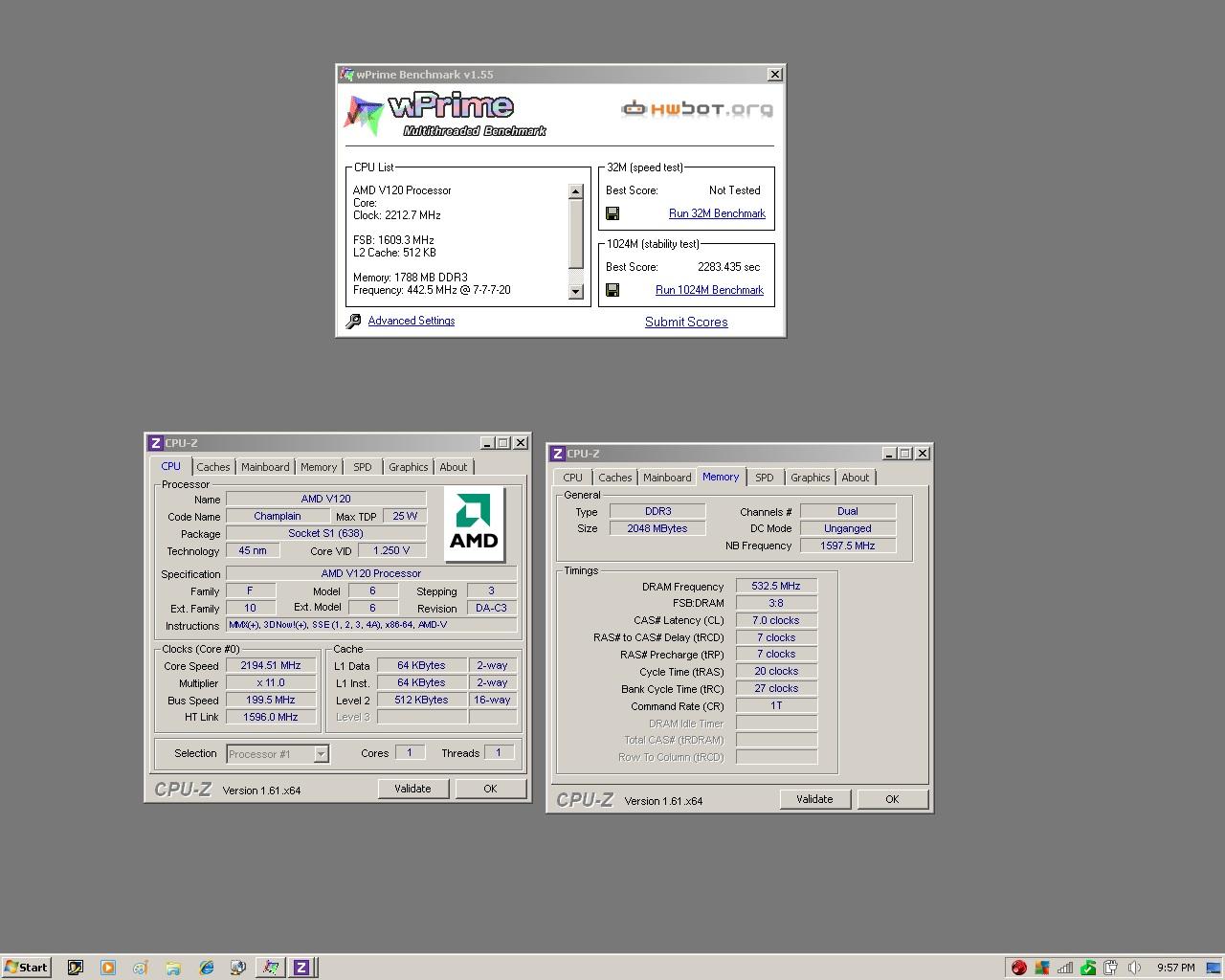
Task: Open the About tab in left CPU-Z
Action: coord(454,467)
